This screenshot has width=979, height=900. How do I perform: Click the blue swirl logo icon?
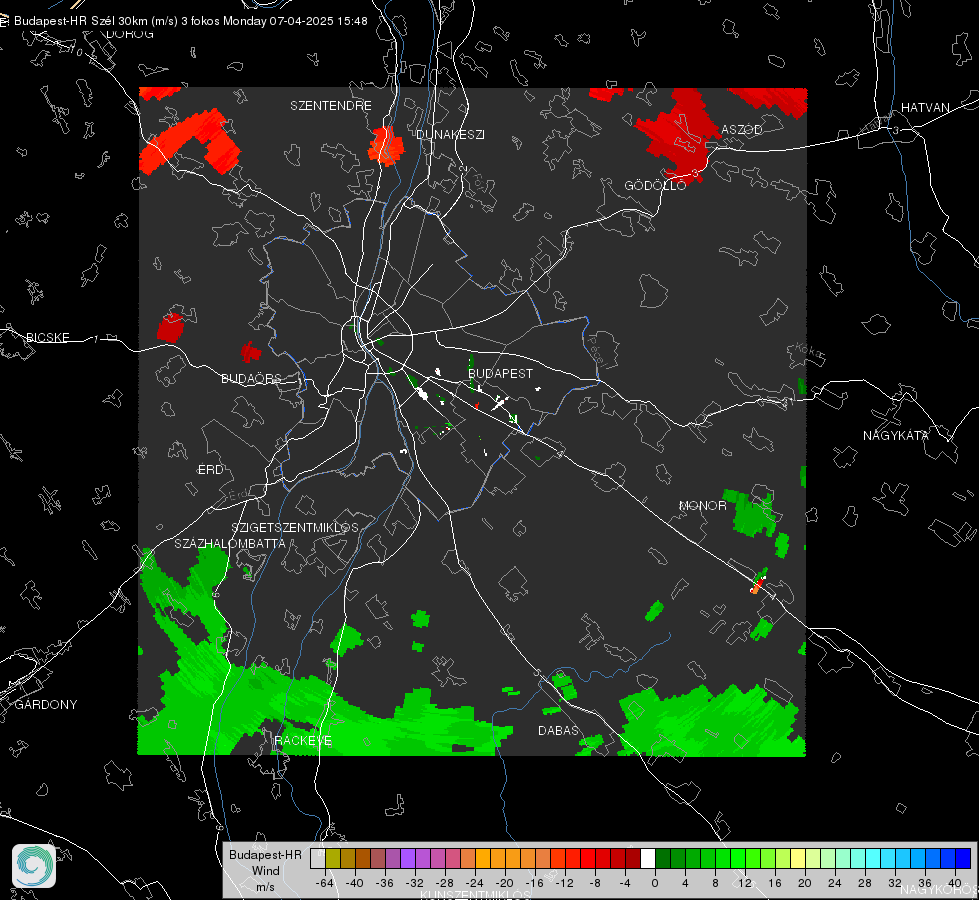tap(34, 866)
